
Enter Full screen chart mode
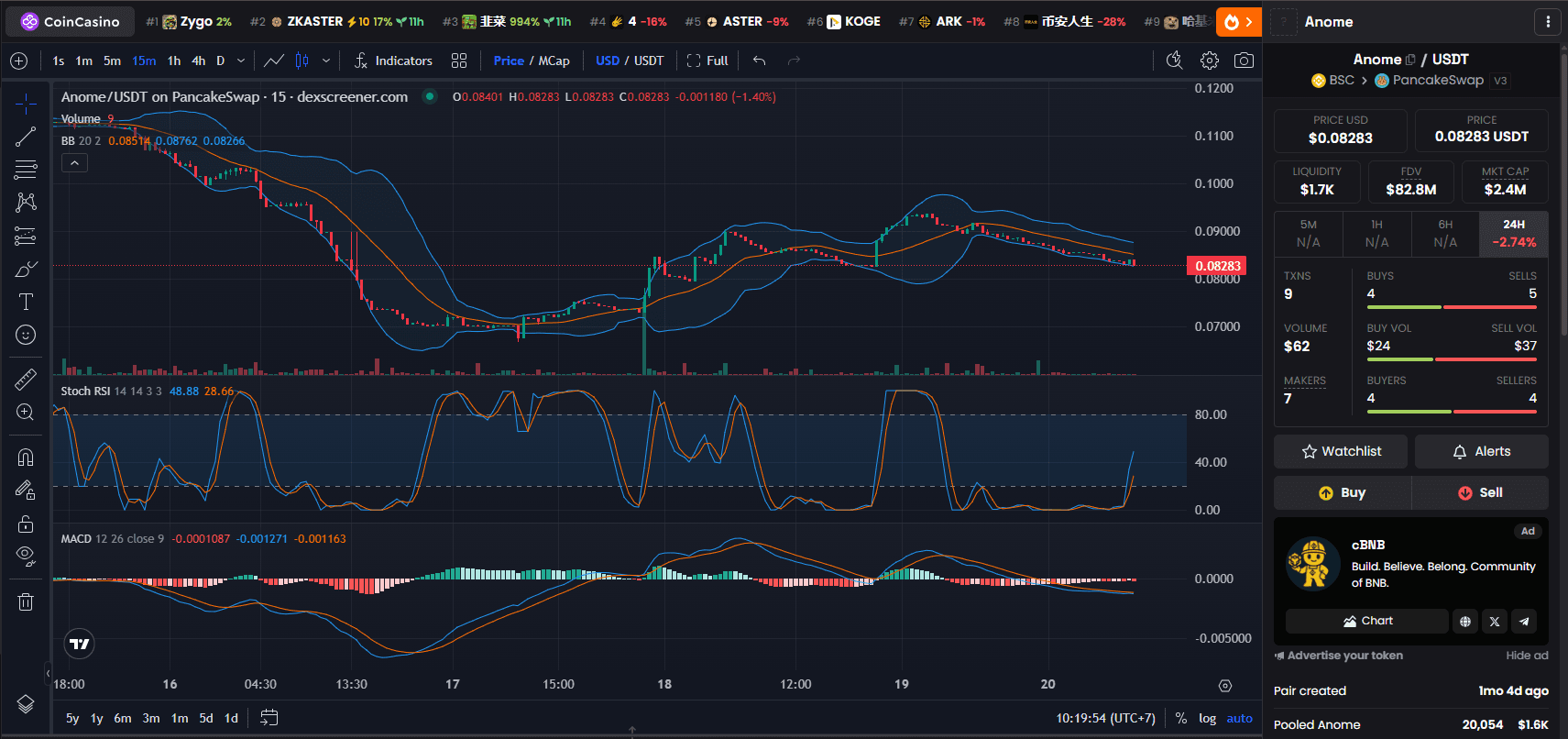pos(707,61)
